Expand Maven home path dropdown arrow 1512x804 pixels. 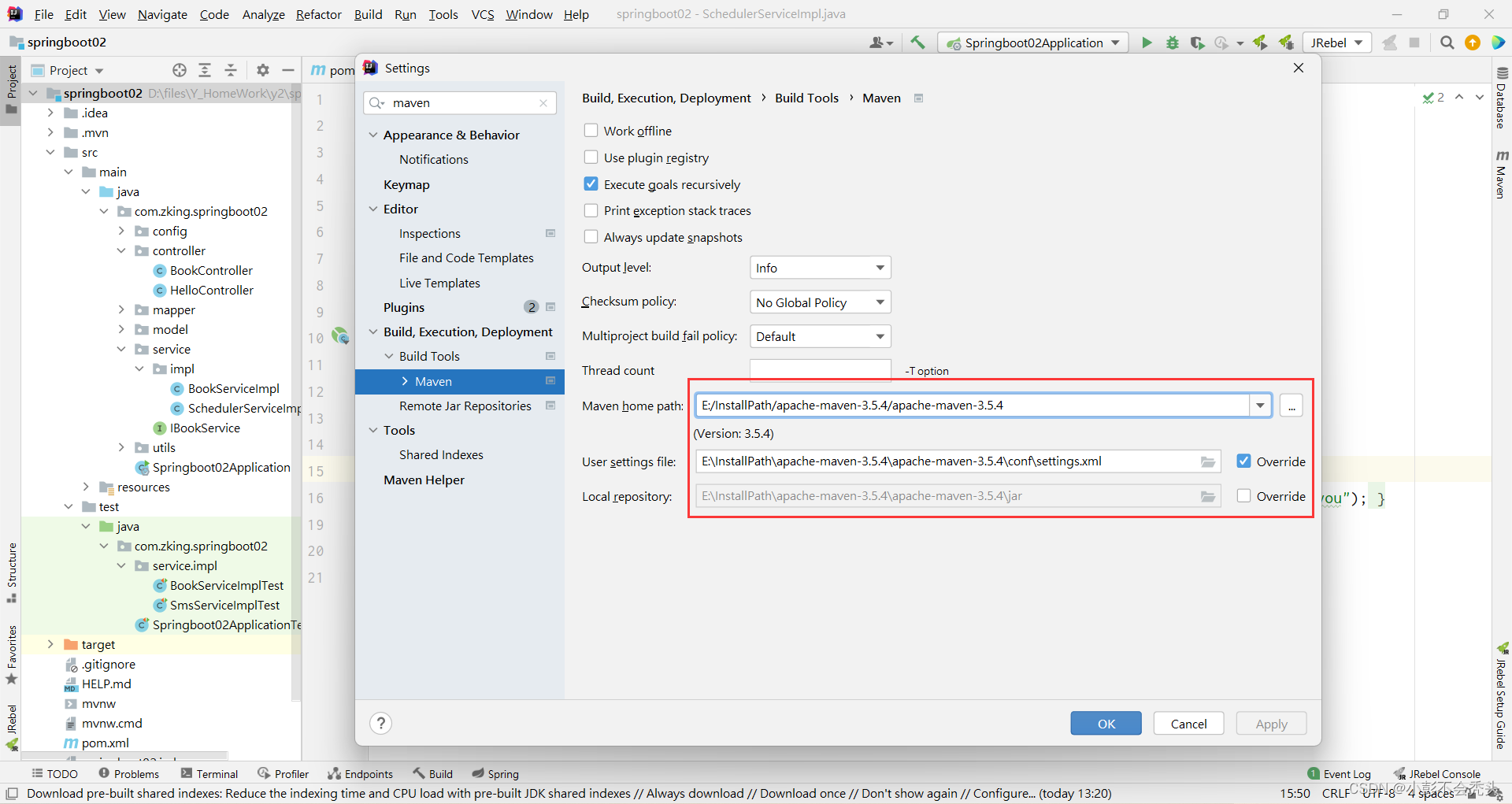click(1260, 406)
